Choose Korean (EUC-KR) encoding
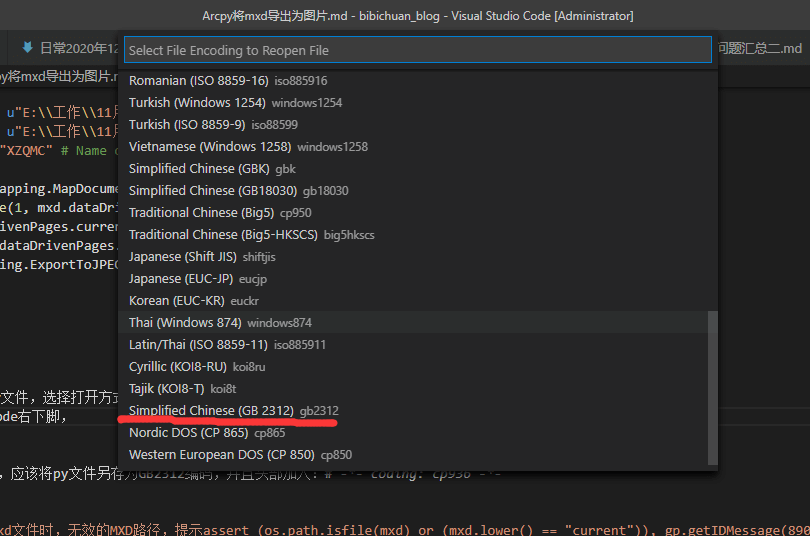Viewport: 810px width, 536px height. [x=178, y=301]
